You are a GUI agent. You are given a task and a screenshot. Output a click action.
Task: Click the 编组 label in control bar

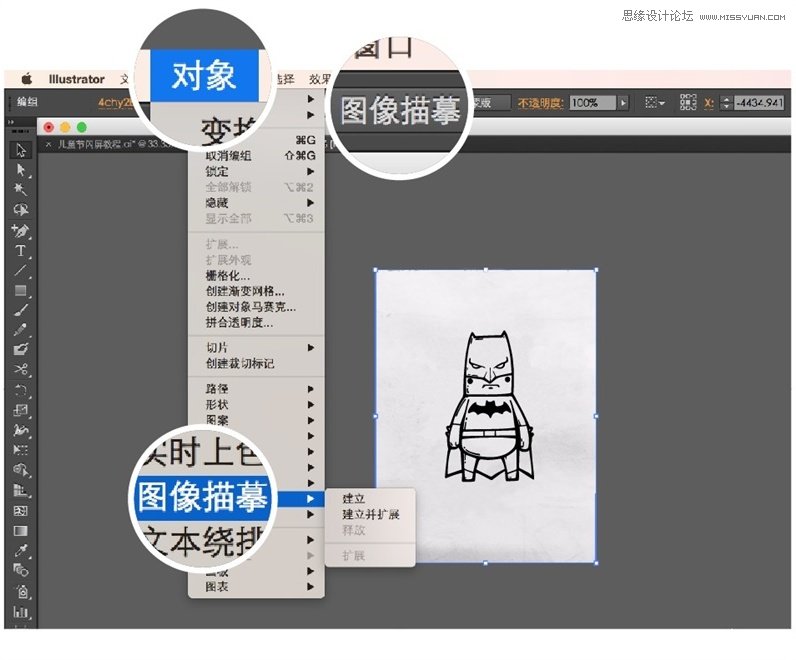(x=27, y=102)
